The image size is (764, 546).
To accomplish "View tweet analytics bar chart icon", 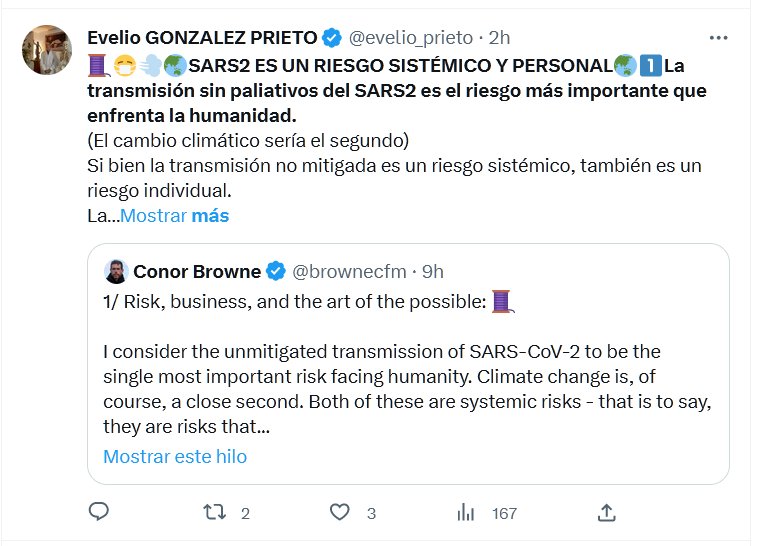I will pos(465,513).
